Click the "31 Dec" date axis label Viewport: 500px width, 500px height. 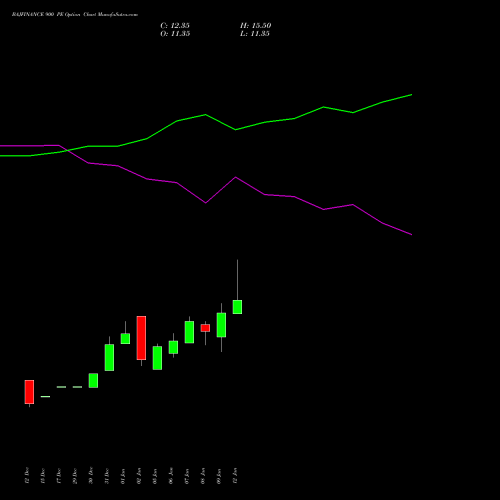[x=107, y=476]
